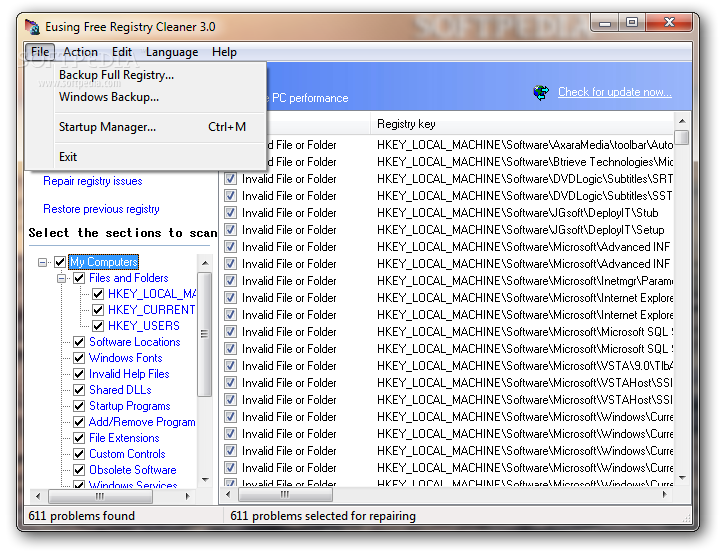Uncheck HKEY_USERS tree checkbox
The height and width of the screenshot is (552, 720).
(x=98, y=326)
